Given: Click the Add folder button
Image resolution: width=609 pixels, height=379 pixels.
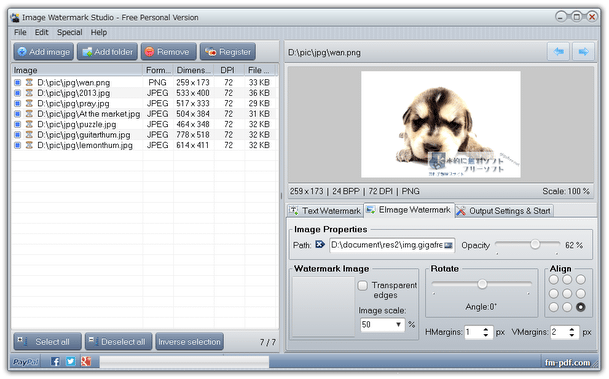Looking at the screenshot, I should point(108,52).
